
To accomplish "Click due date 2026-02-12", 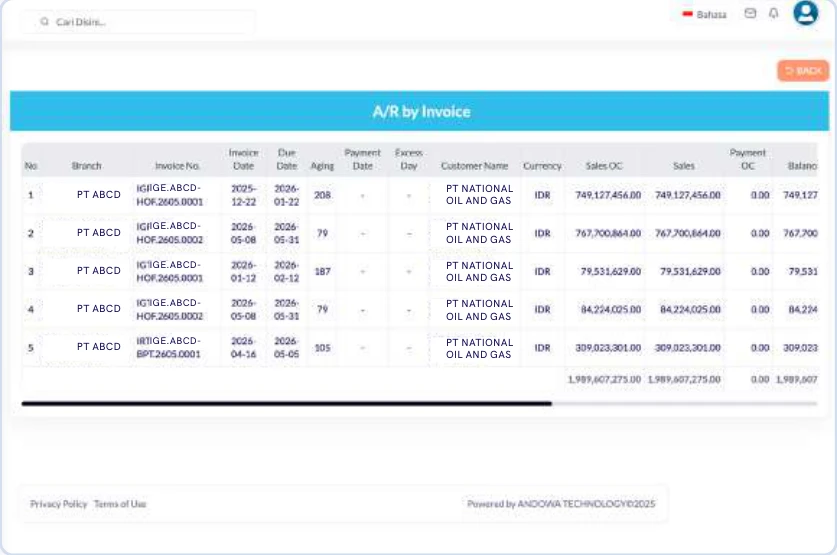I will pos(287,272).
